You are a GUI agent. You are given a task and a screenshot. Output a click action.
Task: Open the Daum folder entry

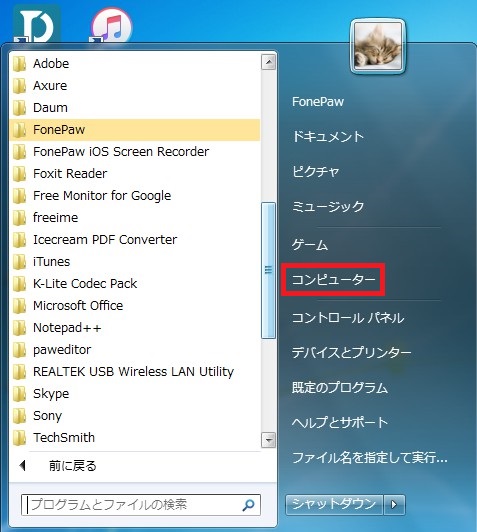pyautogui.click(x=50, y=108)
